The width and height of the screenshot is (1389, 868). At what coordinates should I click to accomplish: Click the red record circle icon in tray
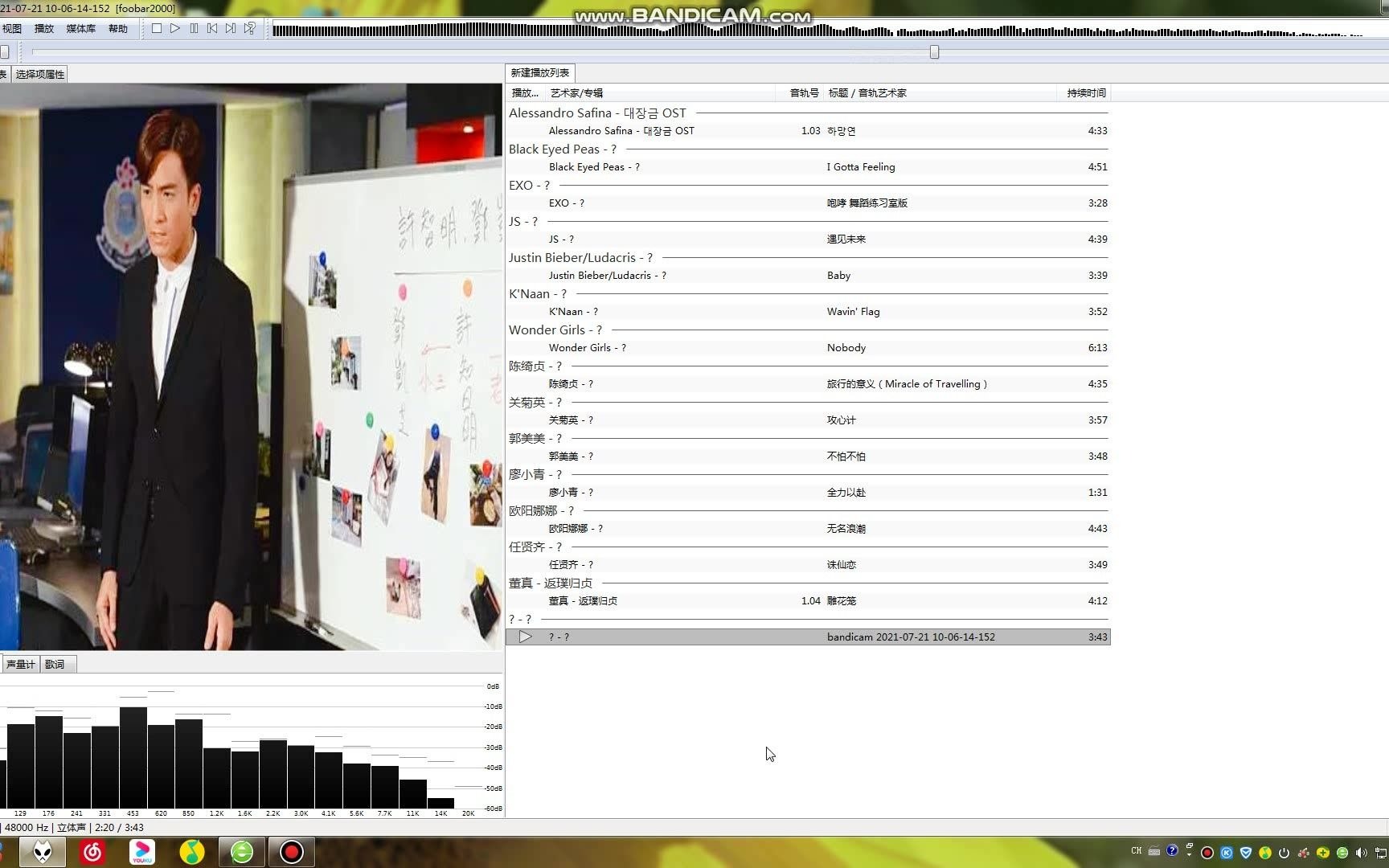point(1207,853)
